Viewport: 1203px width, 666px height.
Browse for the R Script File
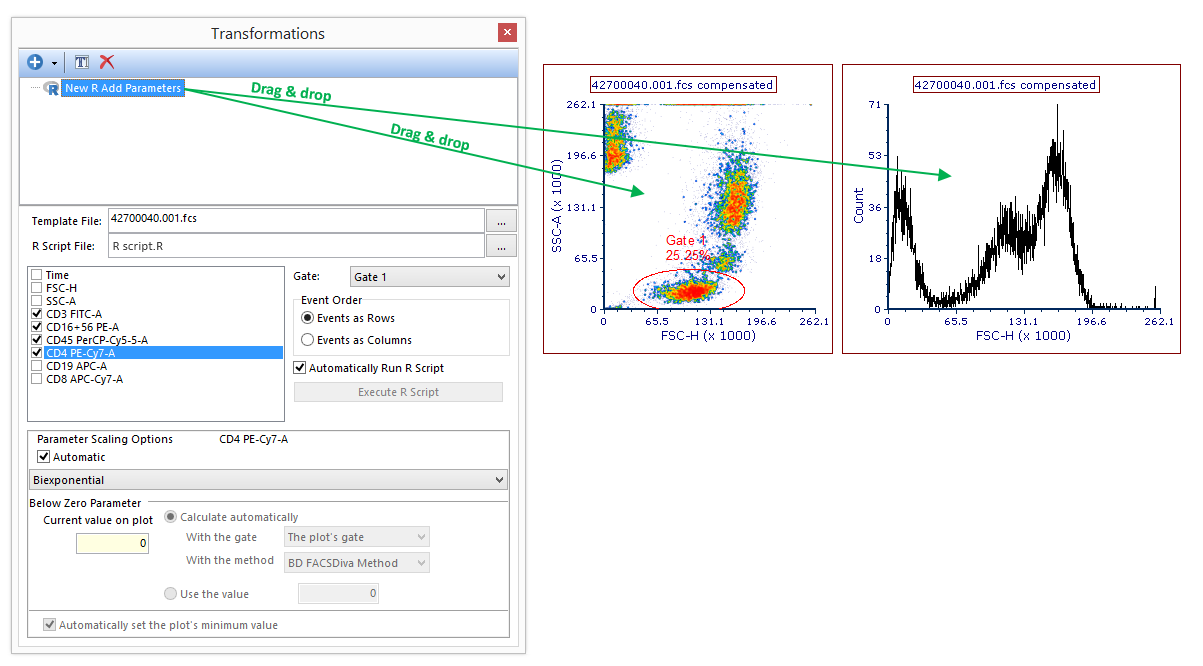click(501, 245)
